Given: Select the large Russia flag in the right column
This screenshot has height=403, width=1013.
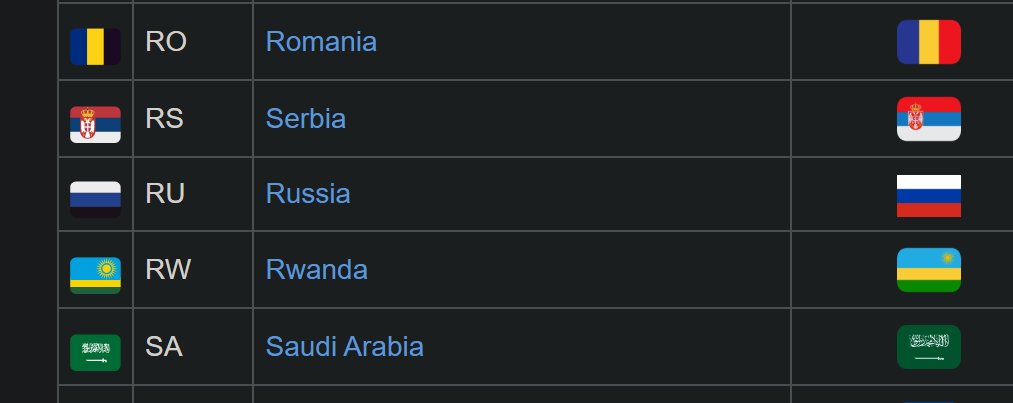Looking at the screenshot, I should pos(928,195).
